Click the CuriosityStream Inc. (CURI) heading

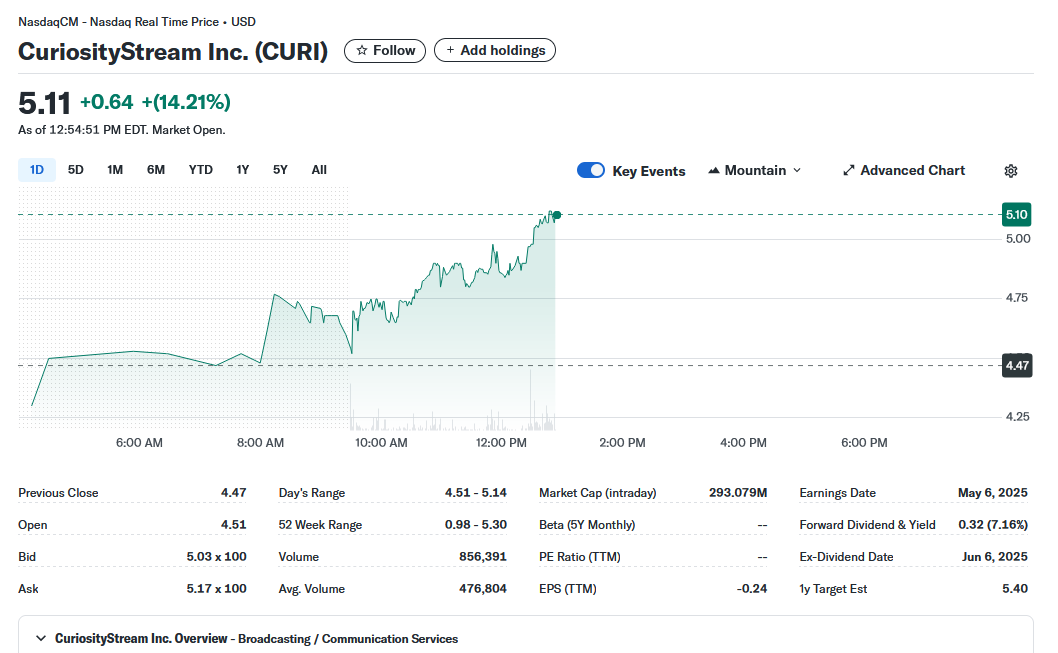pyautogui.click(x=173, y=52)
